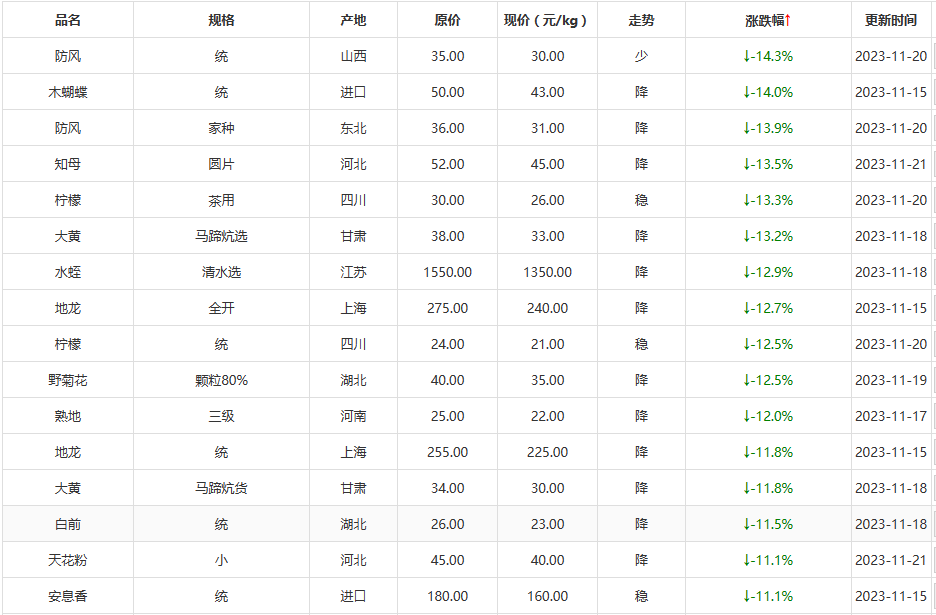Click the ↓-13.9% change value
This screenshot has width=936, height=615.
coord(768,128)
